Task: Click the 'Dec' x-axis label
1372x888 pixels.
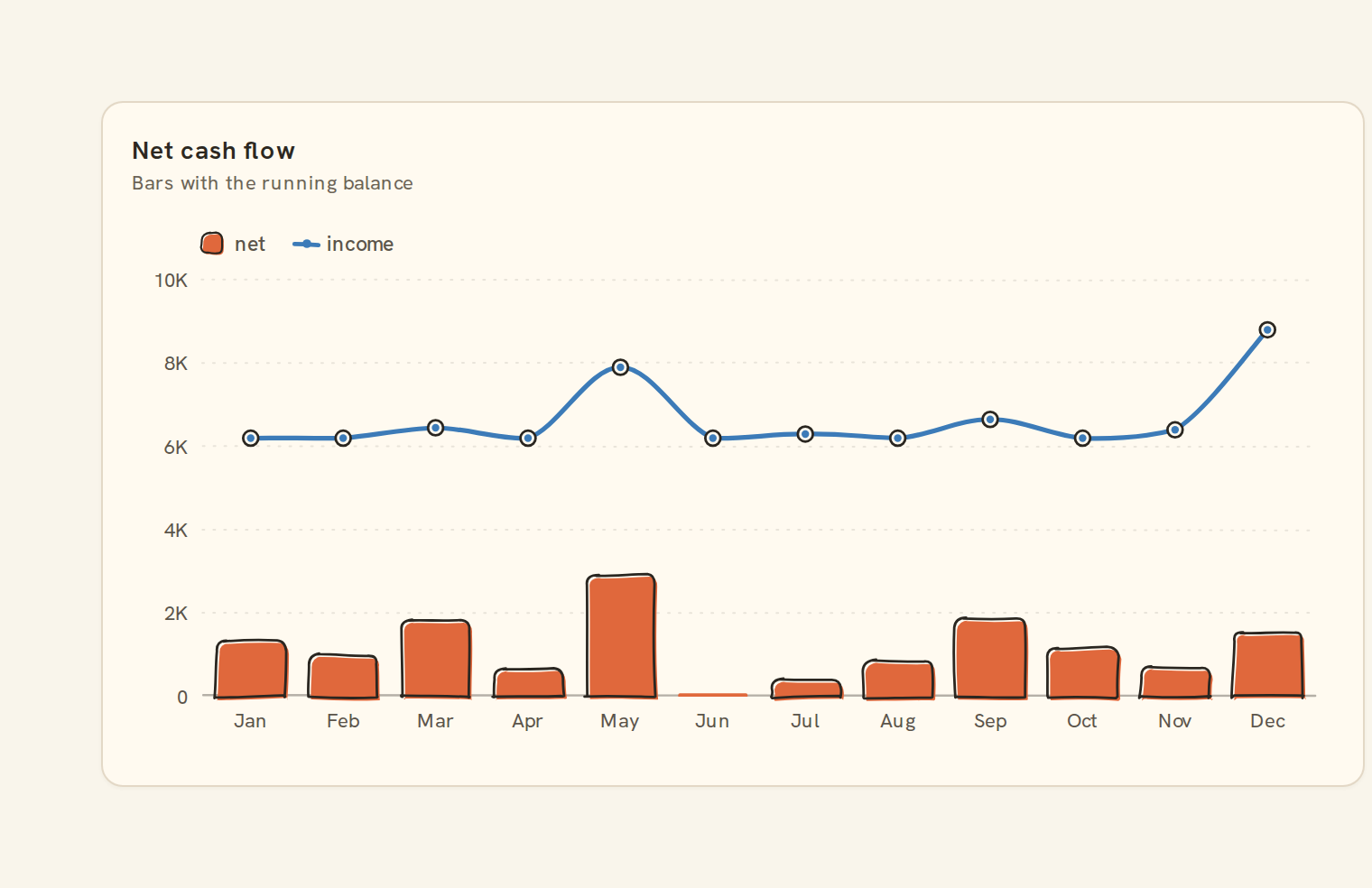Action: coord(1268,721)
